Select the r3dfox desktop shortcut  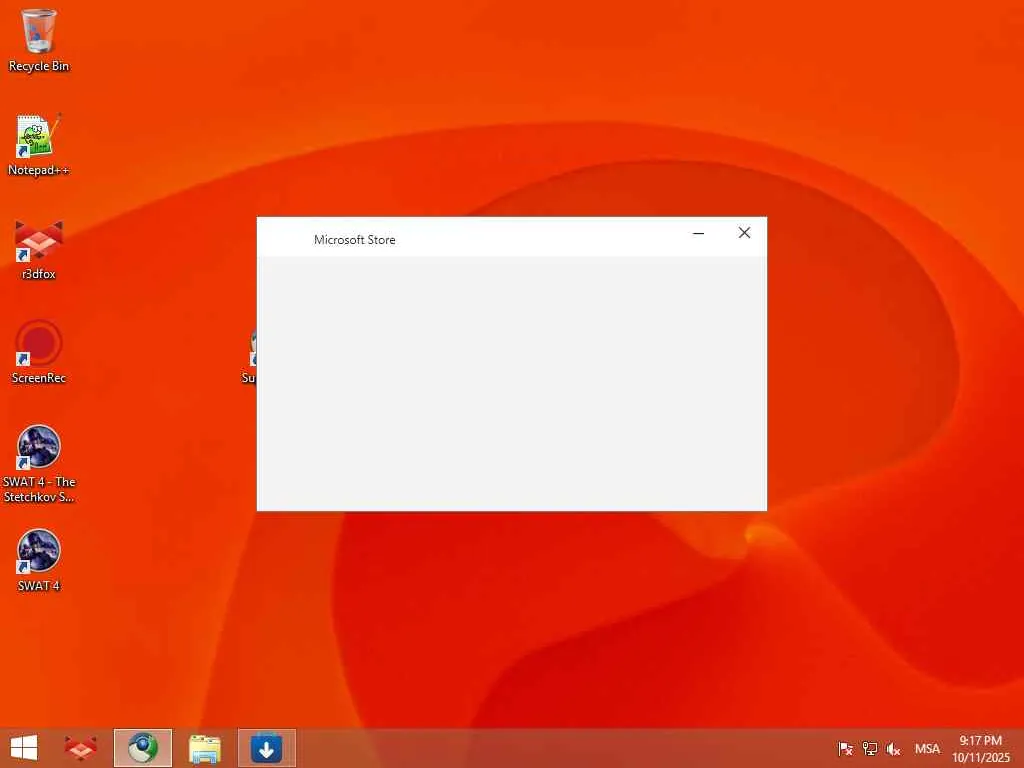click(x=39, y=249)
